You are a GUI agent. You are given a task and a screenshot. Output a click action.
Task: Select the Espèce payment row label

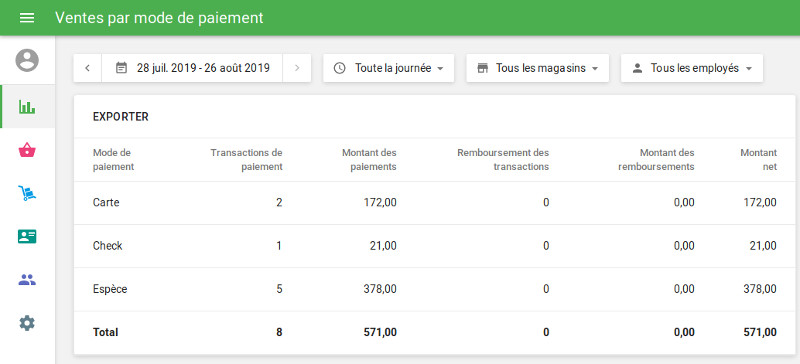coord(110,289)
